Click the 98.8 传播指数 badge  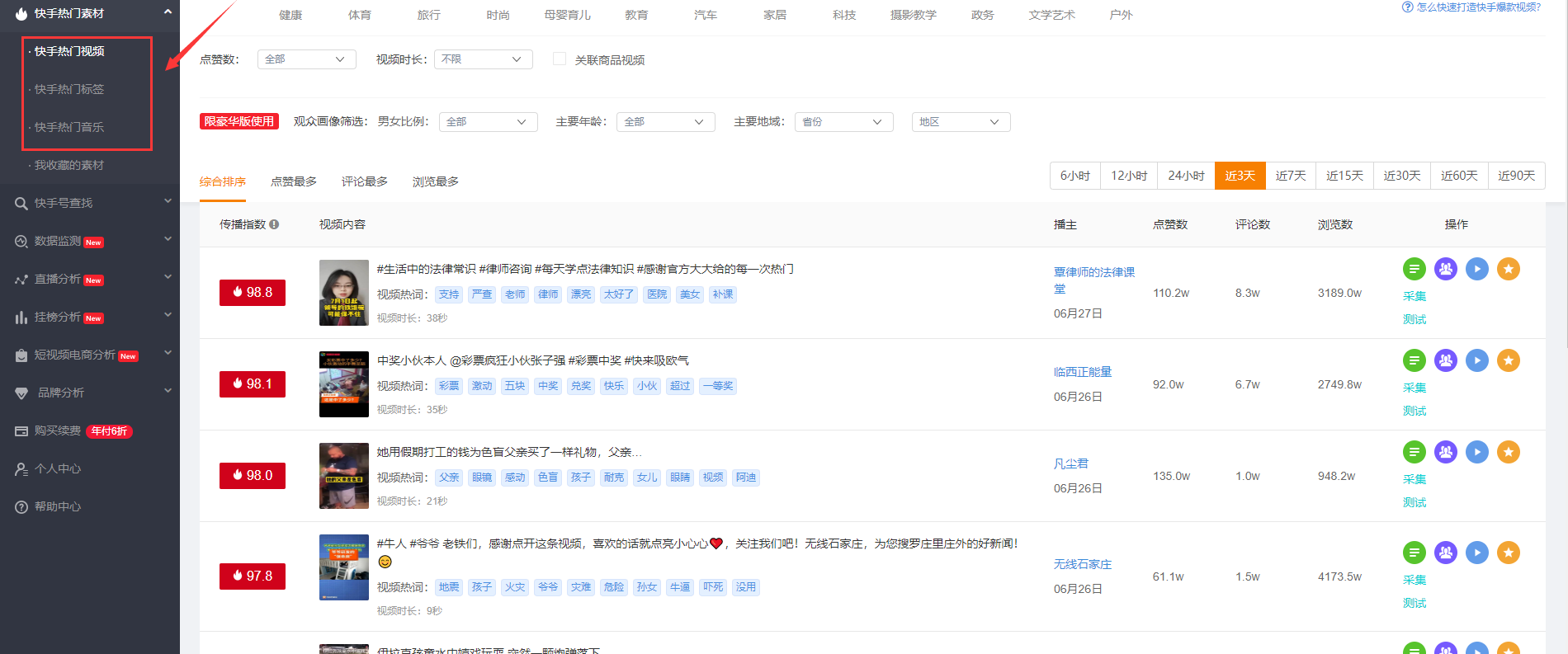(253, 293)
